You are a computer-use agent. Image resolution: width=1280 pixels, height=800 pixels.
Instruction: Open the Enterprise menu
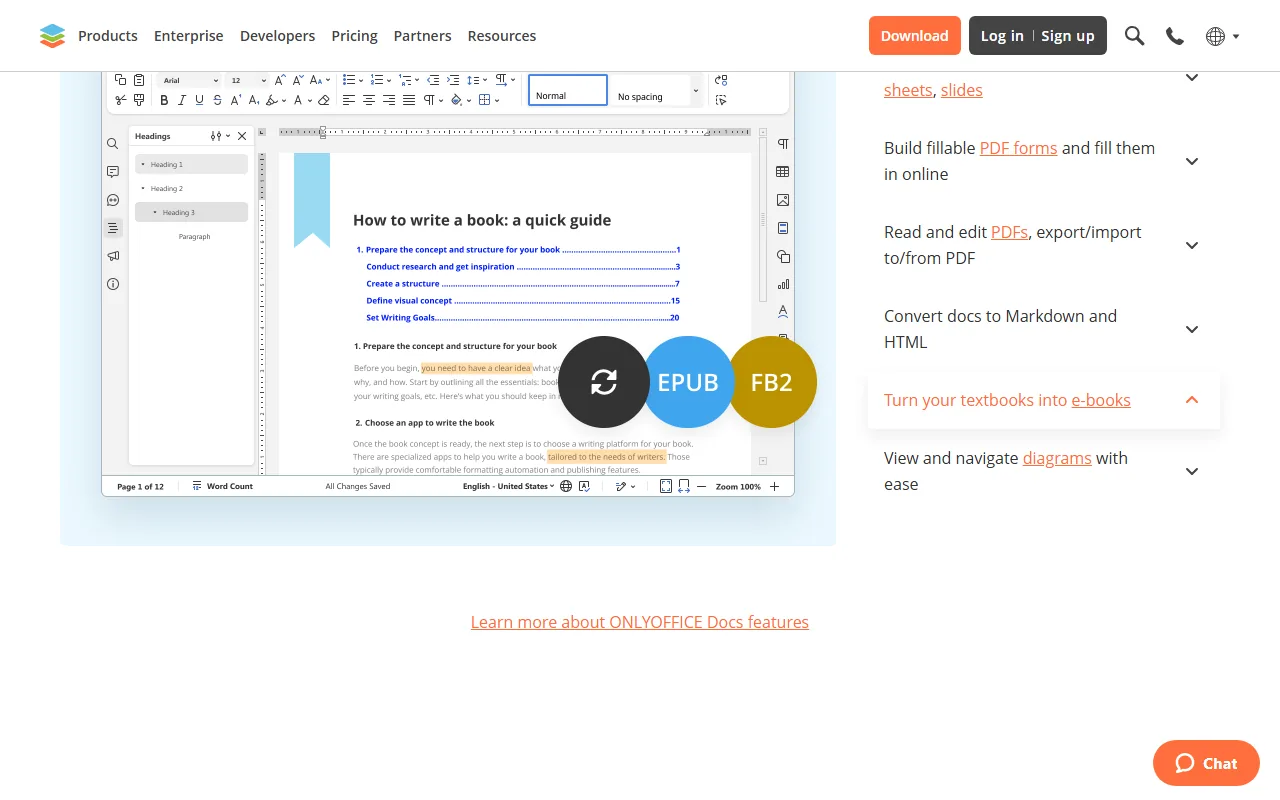[x=189, y=36]
